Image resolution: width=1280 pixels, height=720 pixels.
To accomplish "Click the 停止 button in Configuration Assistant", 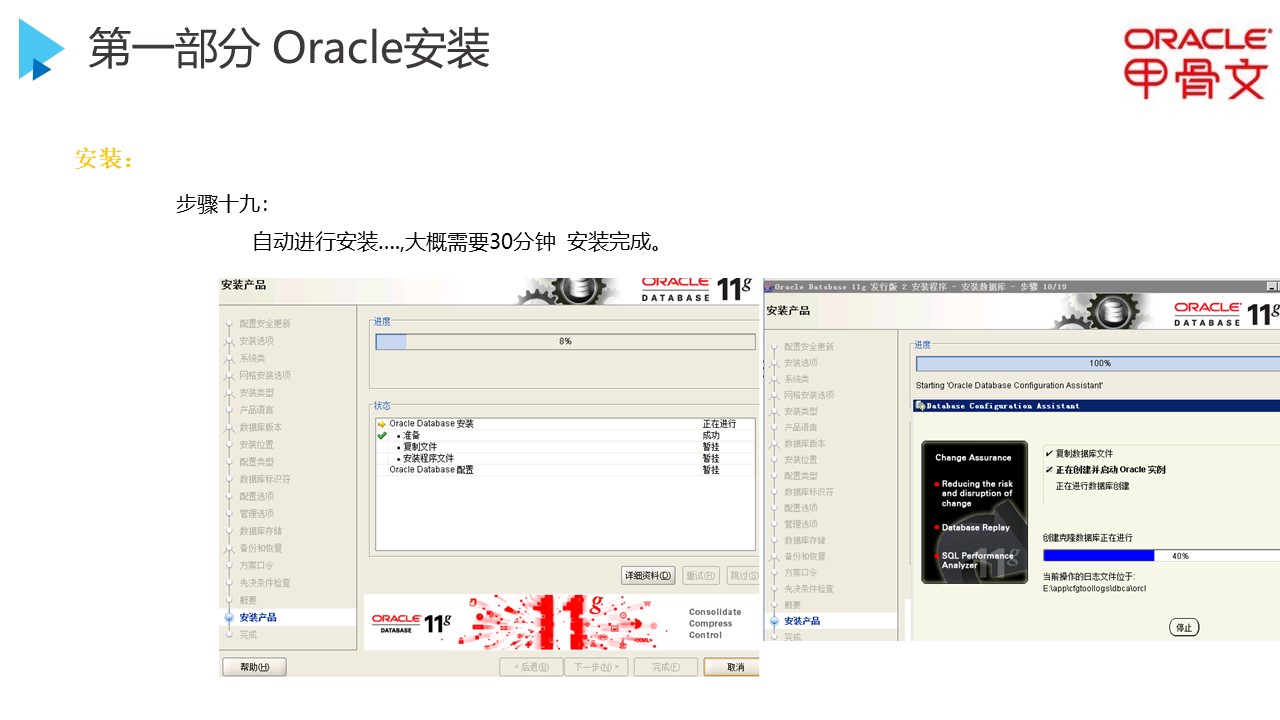I will [1184, 628].
